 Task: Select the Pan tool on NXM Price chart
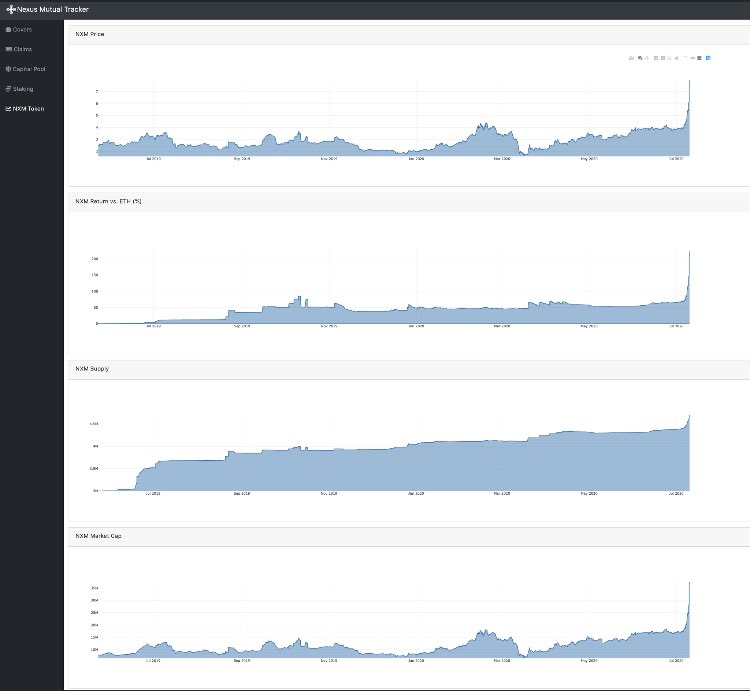tap(647, 58)
